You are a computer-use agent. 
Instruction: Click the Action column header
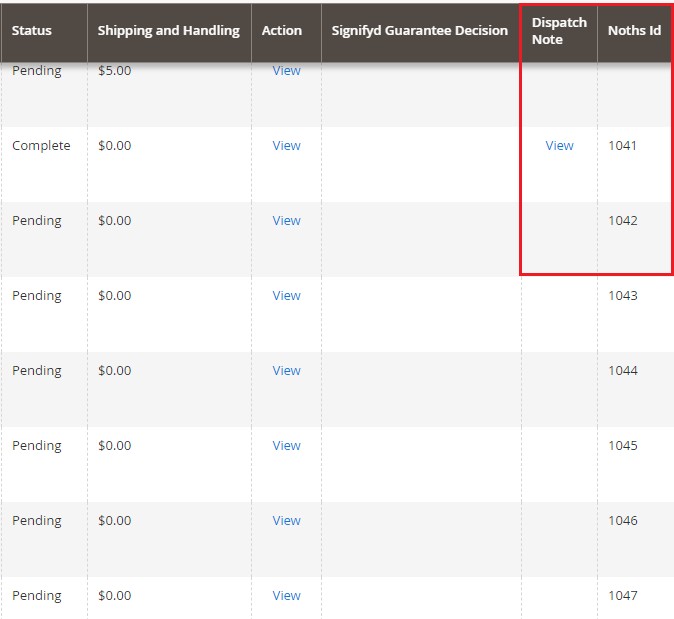point(282,31)
